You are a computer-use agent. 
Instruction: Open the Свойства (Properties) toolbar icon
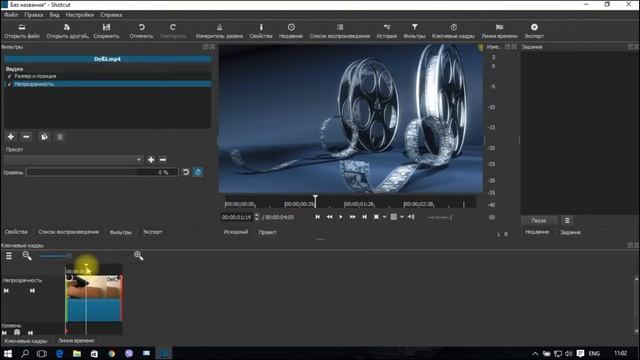261,27
